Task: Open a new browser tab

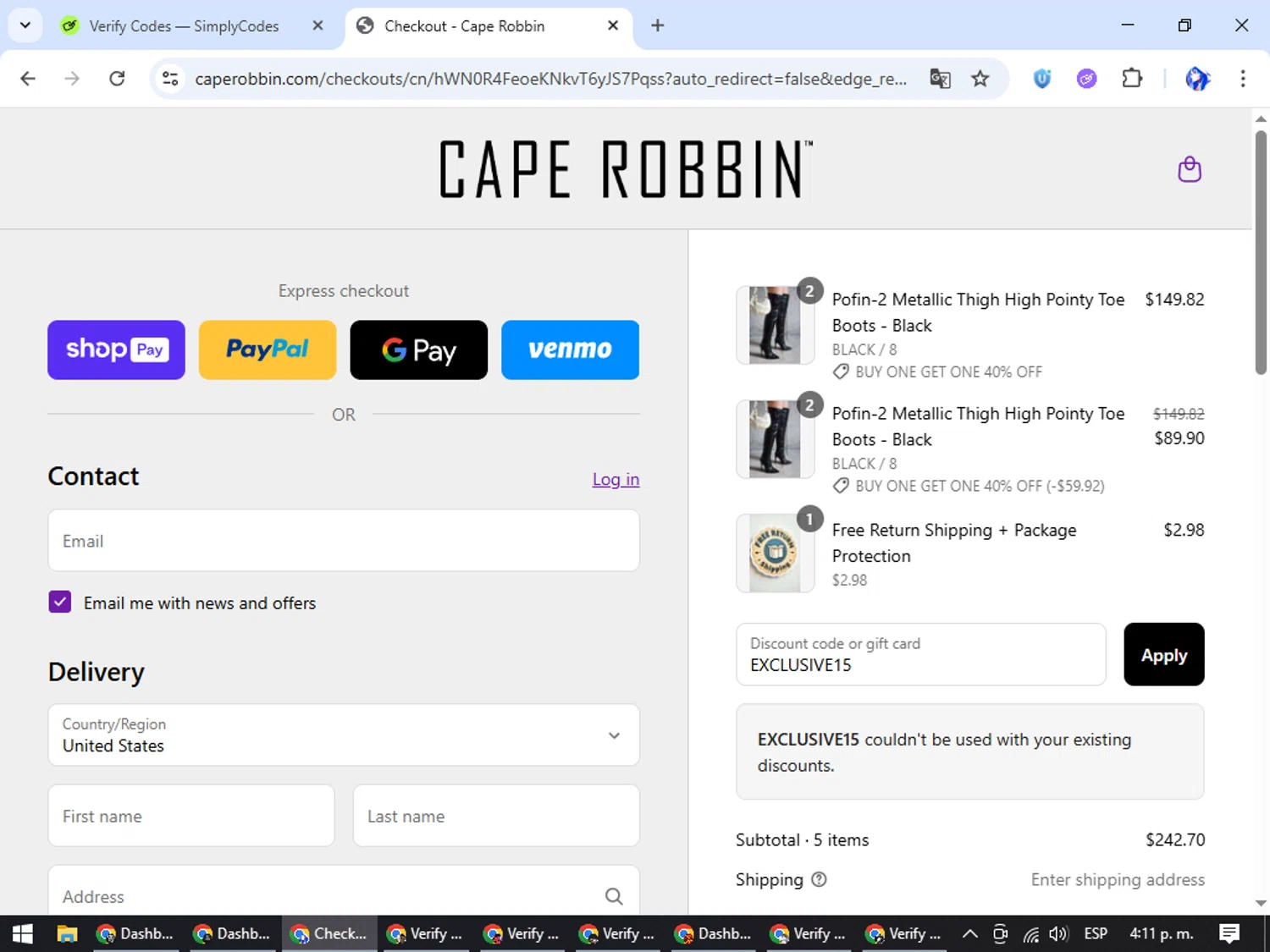Action: click(x=657, y=25)
